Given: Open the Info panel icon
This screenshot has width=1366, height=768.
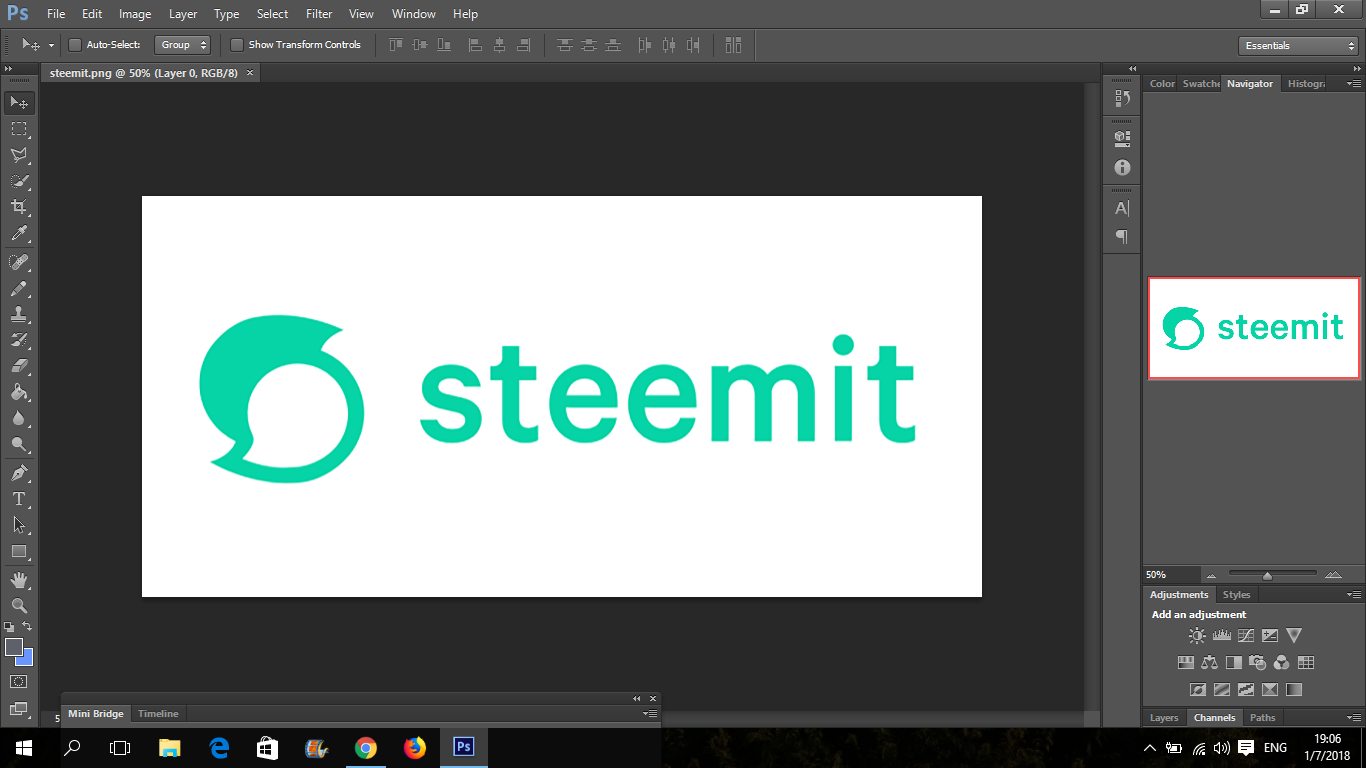Looking at the screenshot, I should coord(1122,167).
